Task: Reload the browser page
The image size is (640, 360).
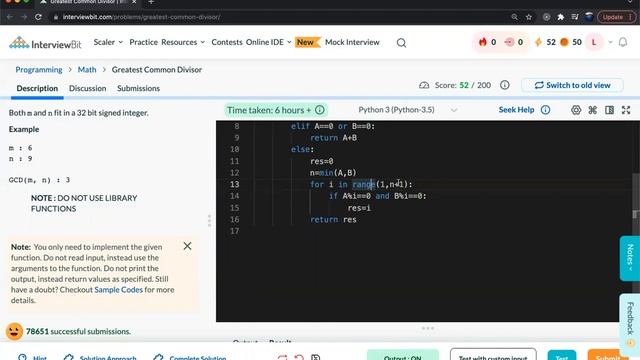Action: (38, 17)
